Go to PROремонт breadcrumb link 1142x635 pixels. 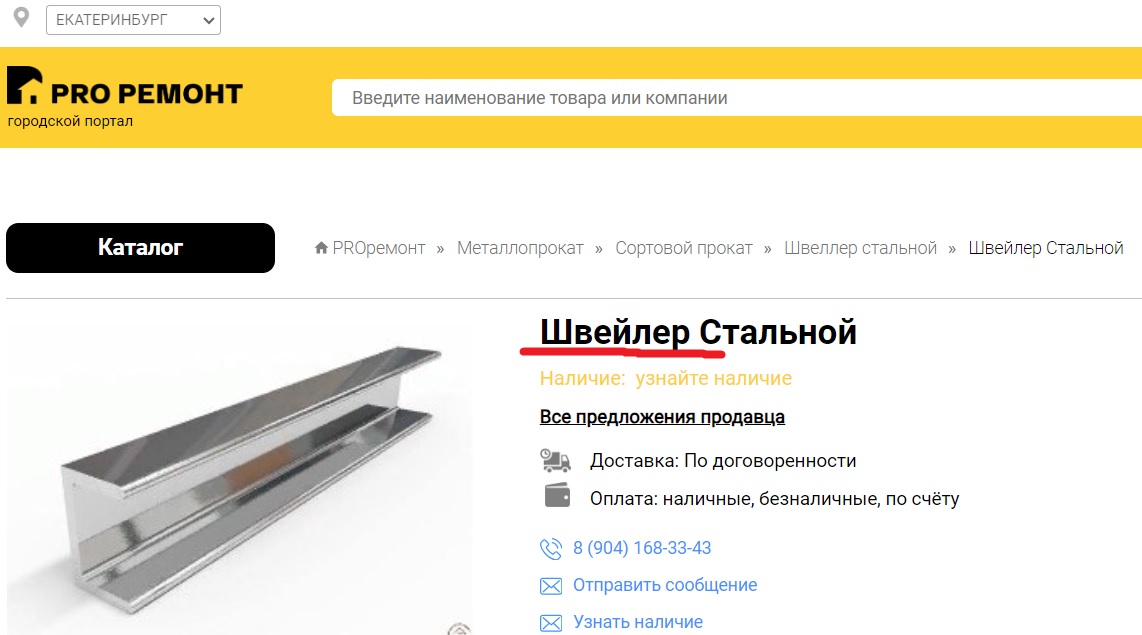[379, 248]
